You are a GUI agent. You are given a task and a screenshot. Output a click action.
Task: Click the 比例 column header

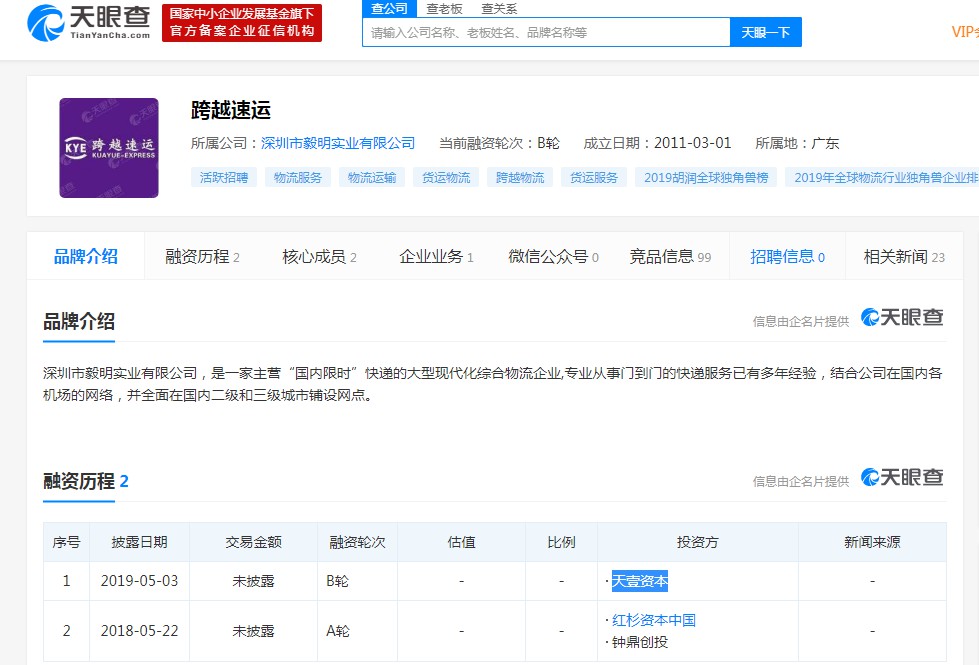561,542
